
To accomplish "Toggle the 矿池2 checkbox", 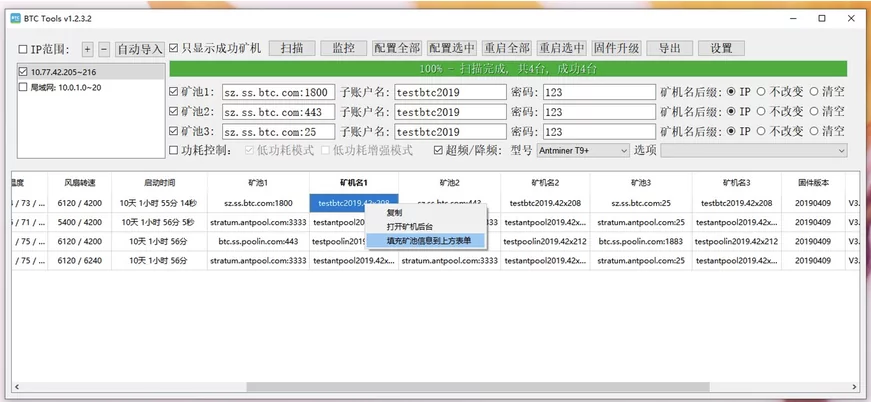I will tap(173, 112).
